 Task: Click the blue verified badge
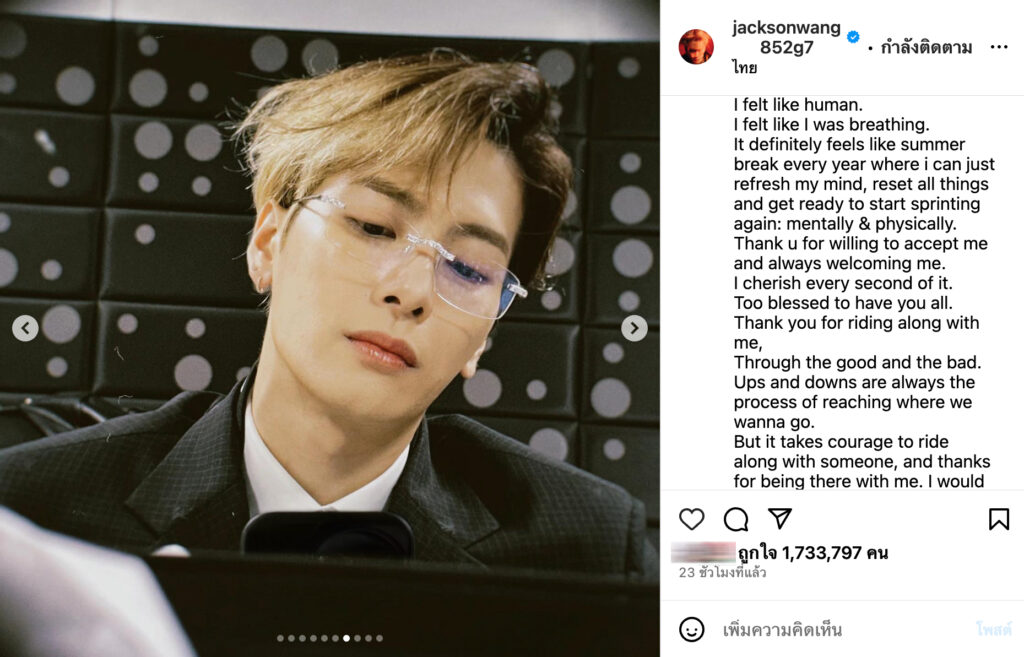tap(853, 37)
